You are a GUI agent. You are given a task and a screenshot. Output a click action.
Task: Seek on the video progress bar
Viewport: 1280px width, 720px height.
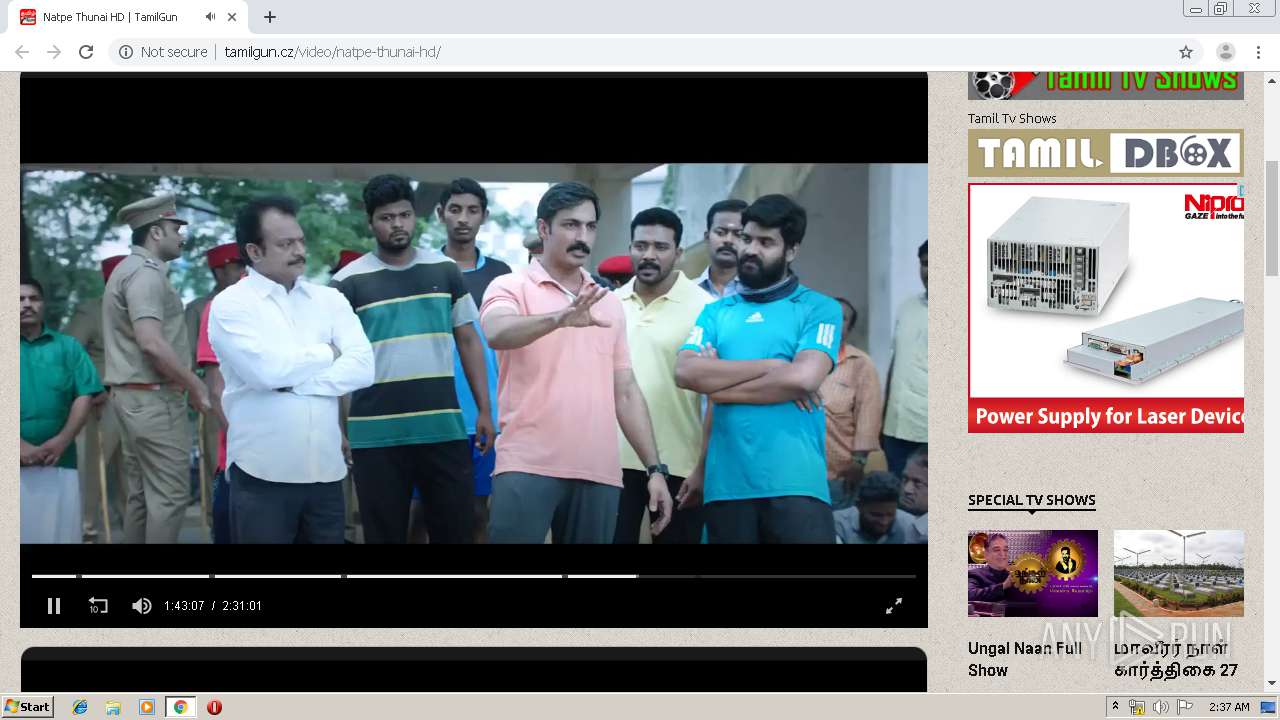474,576
